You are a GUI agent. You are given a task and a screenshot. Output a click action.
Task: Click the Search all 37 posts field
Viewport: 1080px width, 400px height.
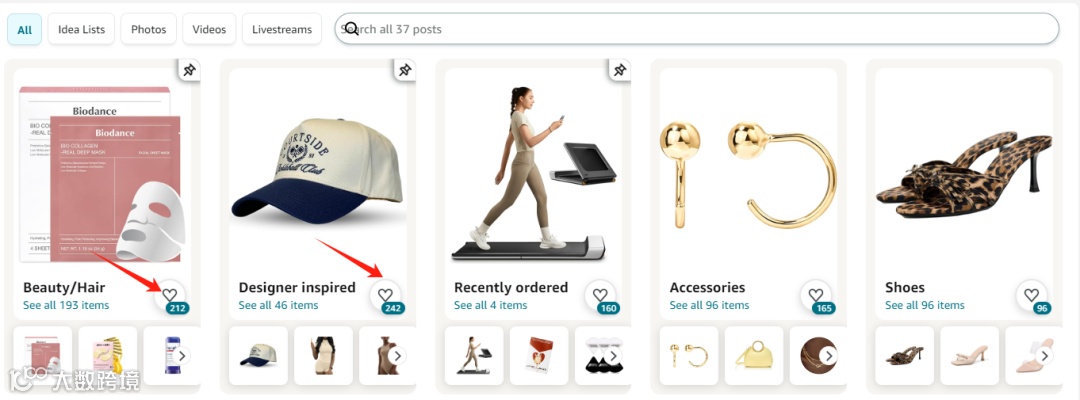[696, 29]
